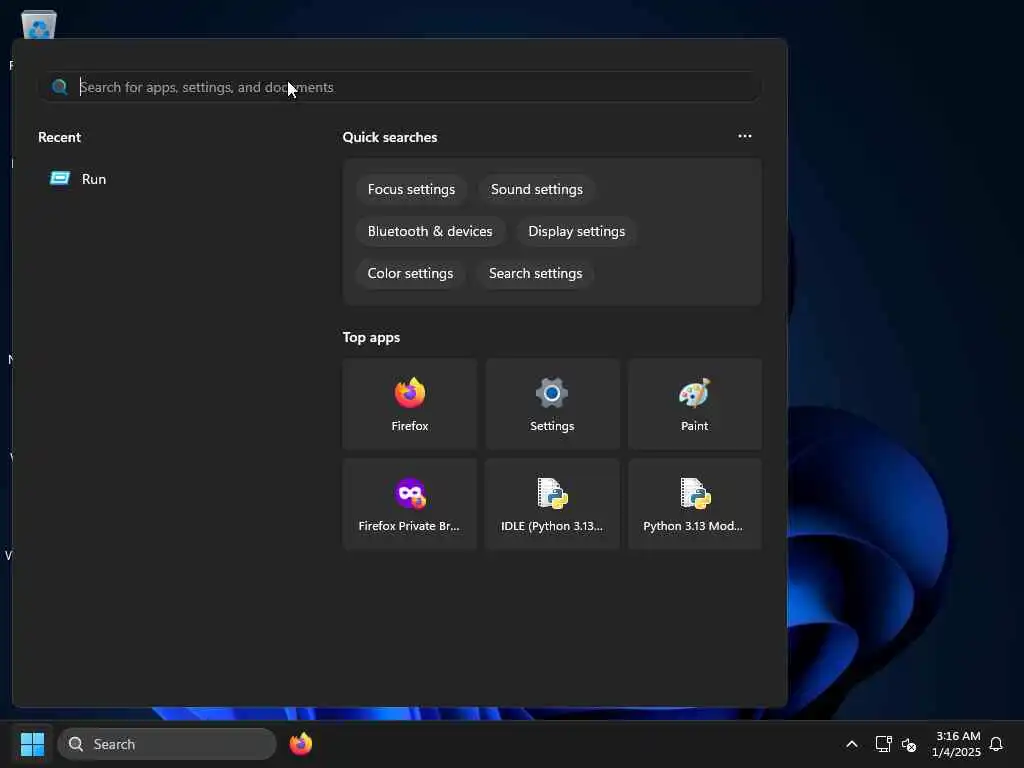
Task: Open Quick searches more options menu
Action: click(x=744, y=136)
